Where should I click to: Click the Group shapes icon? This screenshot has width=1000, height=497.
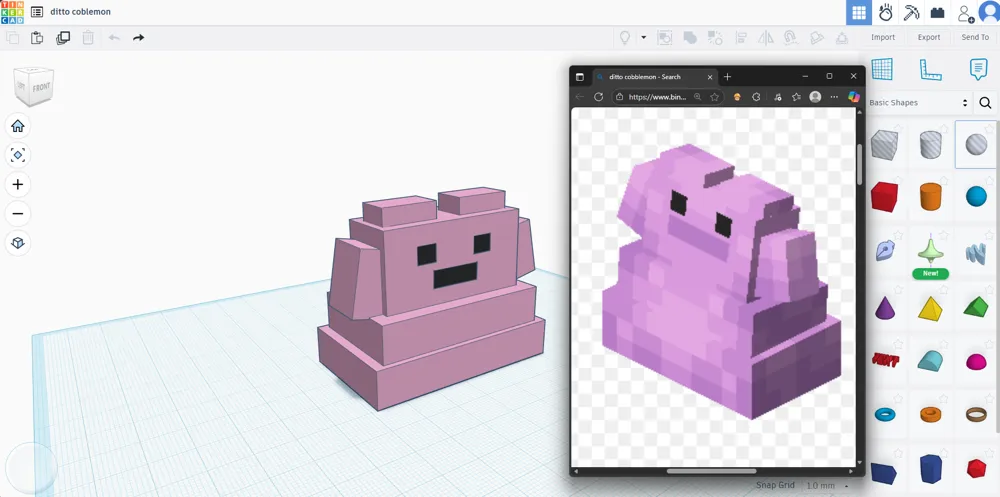689,38
